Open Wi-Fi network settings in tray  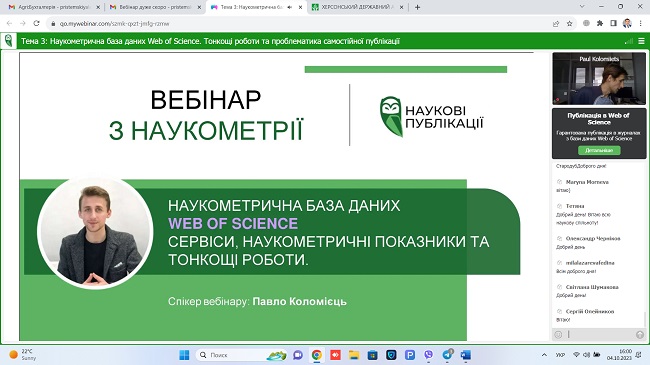coord(576,355)
